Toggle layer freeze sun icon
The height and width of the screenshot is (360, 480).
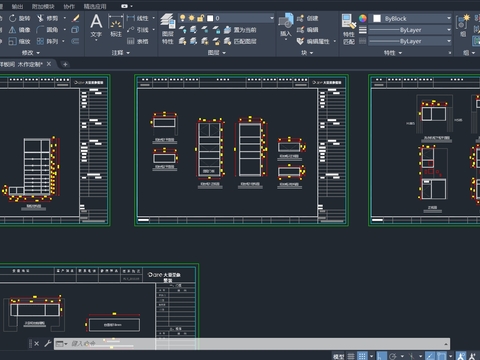191,18
